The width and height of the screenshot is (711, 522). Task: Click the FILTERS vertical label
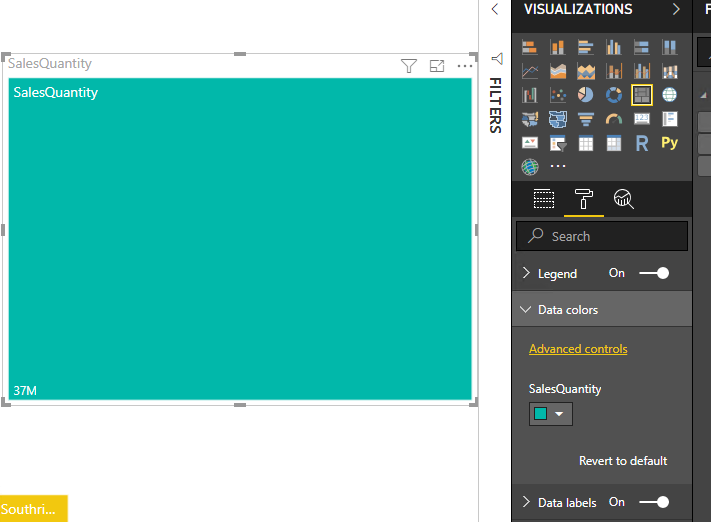[x=496, y=105]
